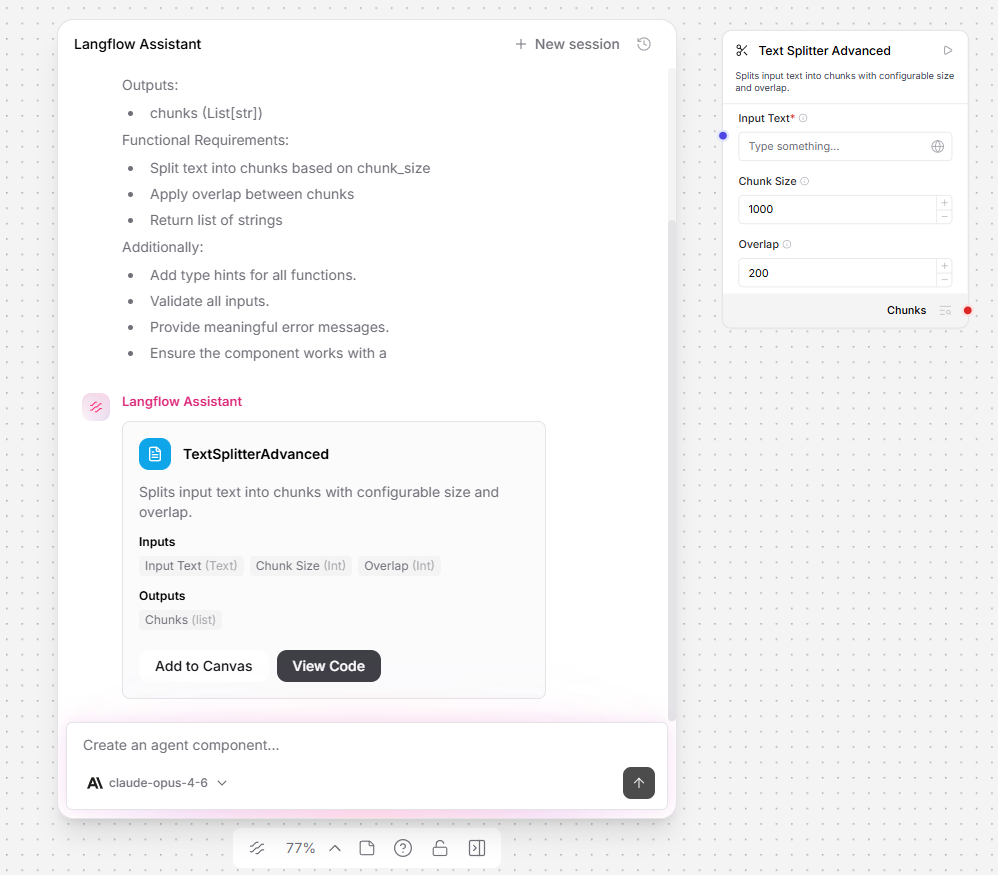Click 'Return list of strings' bullet
This screenshot has height=875, width=998.
point(216,220)
